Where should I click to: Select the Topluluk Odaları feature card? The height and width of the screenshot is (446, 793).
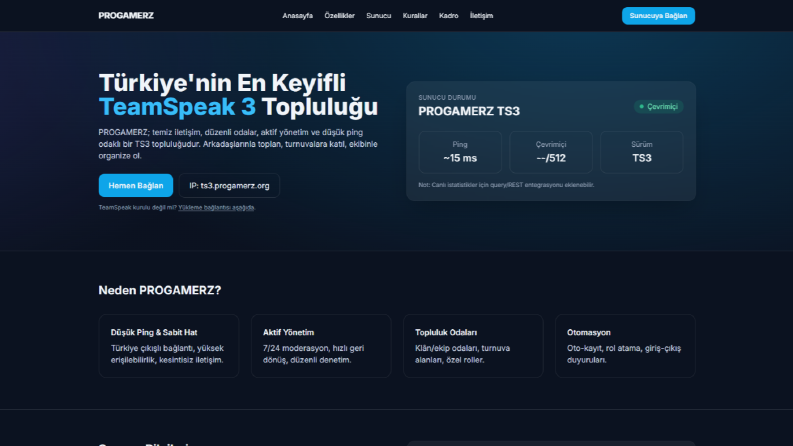(473, 346)
